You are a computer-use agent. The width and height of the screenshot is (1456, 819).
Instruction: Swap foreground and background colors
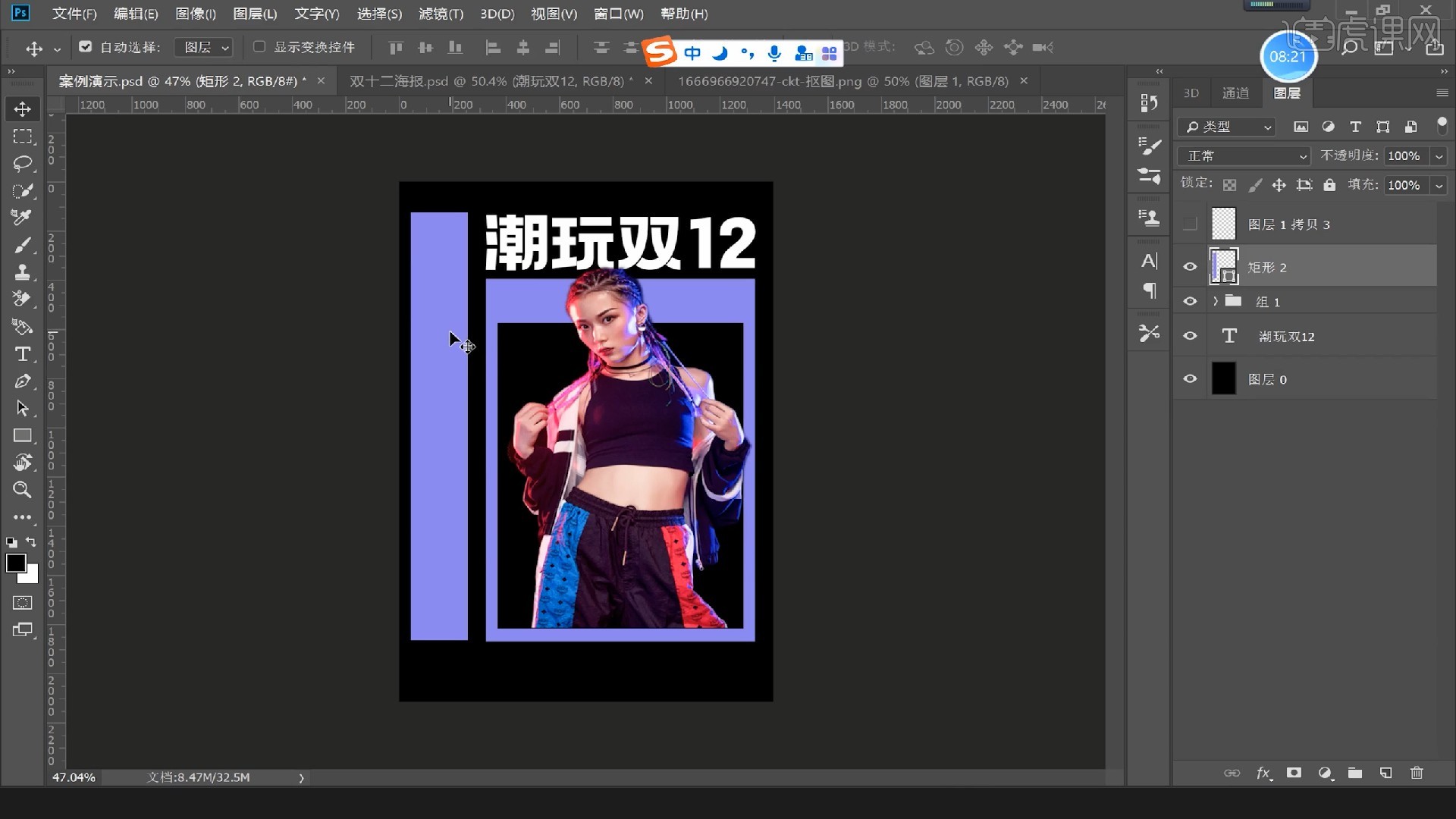[x=31, y=542]
